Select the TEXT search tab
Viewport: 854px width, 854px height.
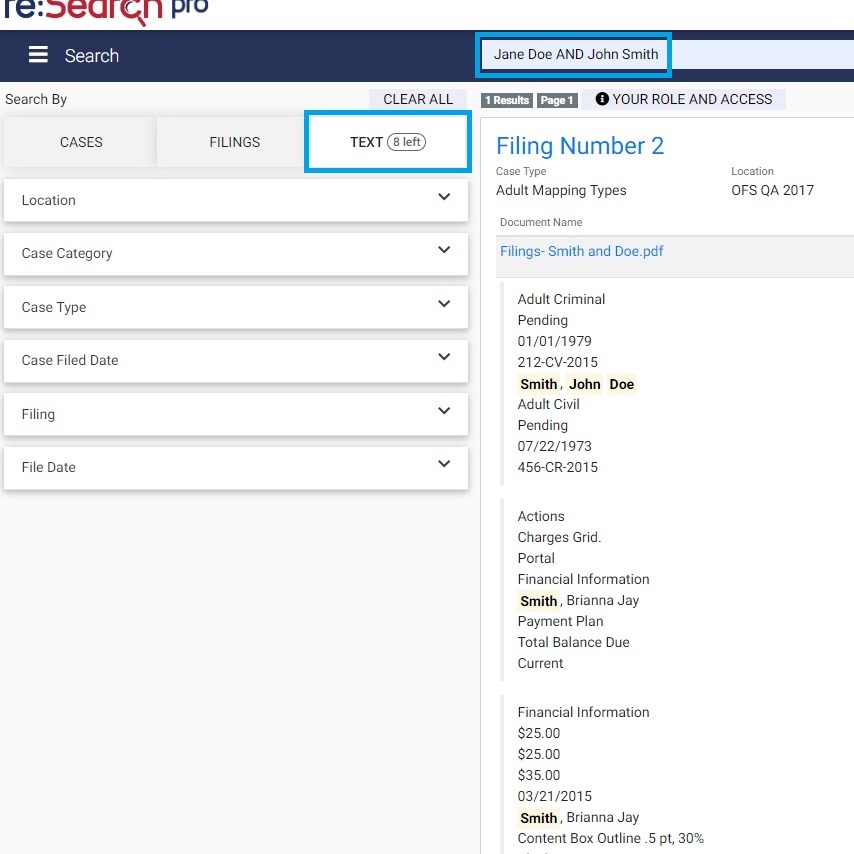click(x=387, y=142)
